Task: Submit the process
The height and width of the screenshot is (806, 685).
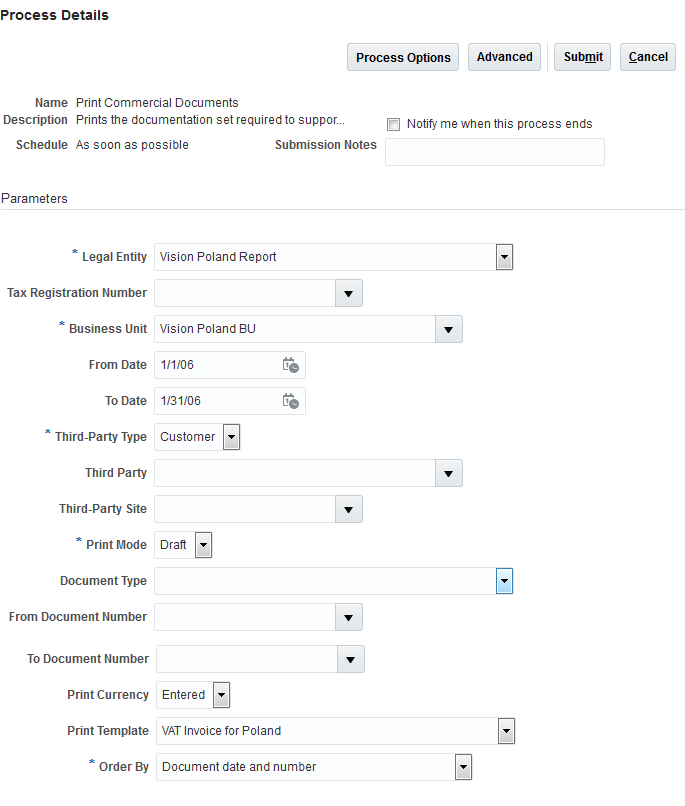Action: [x=583, y=57]
